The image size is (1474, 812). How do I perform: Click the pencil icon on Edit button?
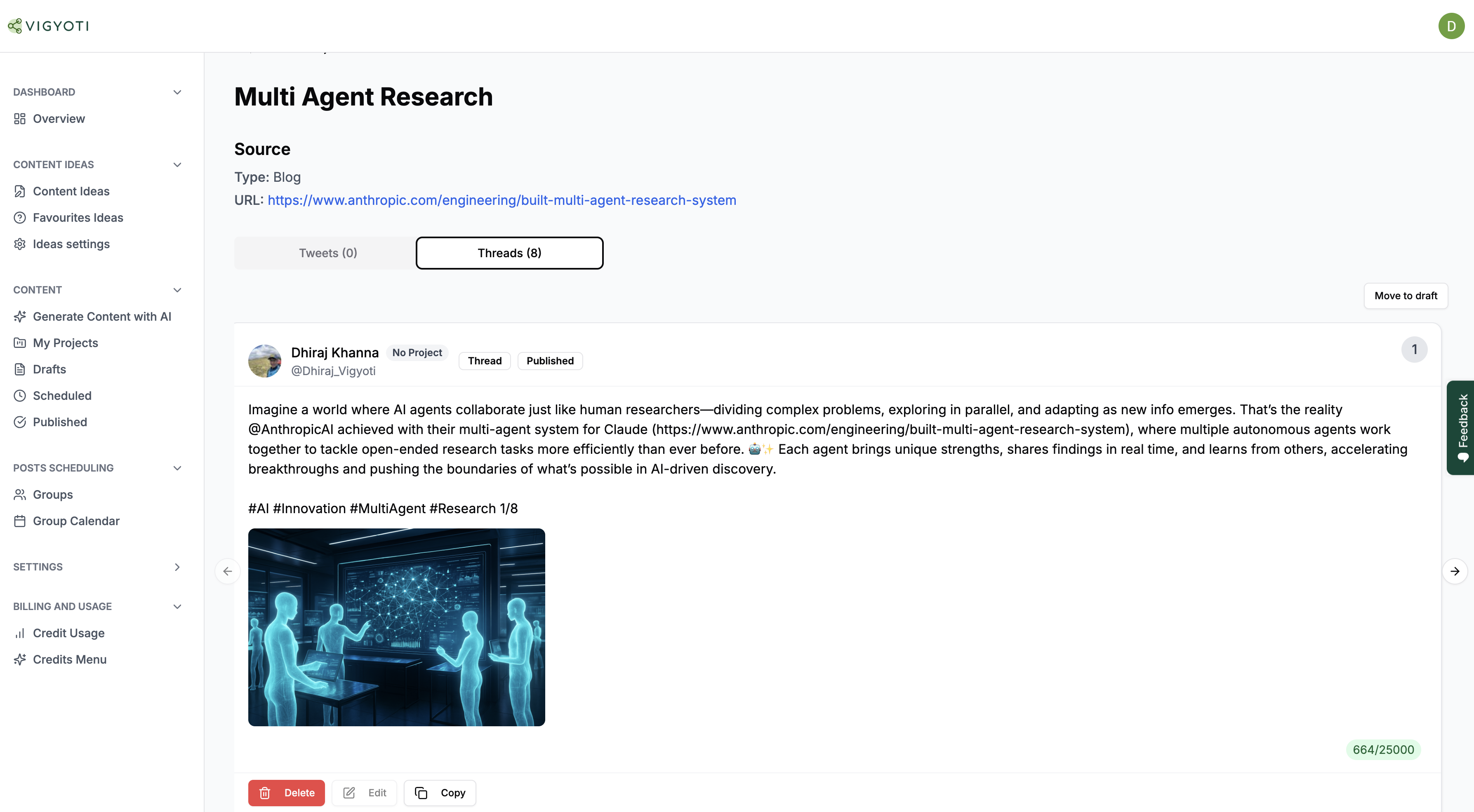[349, 793]
